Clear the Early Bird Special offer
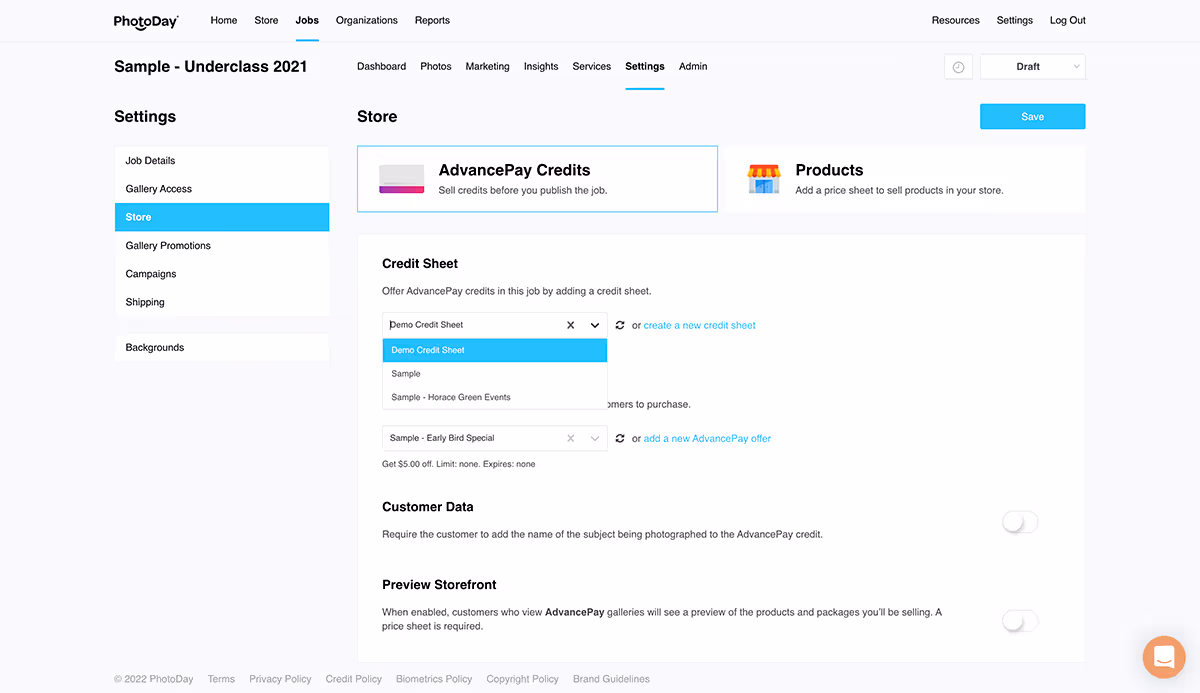 (x=571, y=438)
